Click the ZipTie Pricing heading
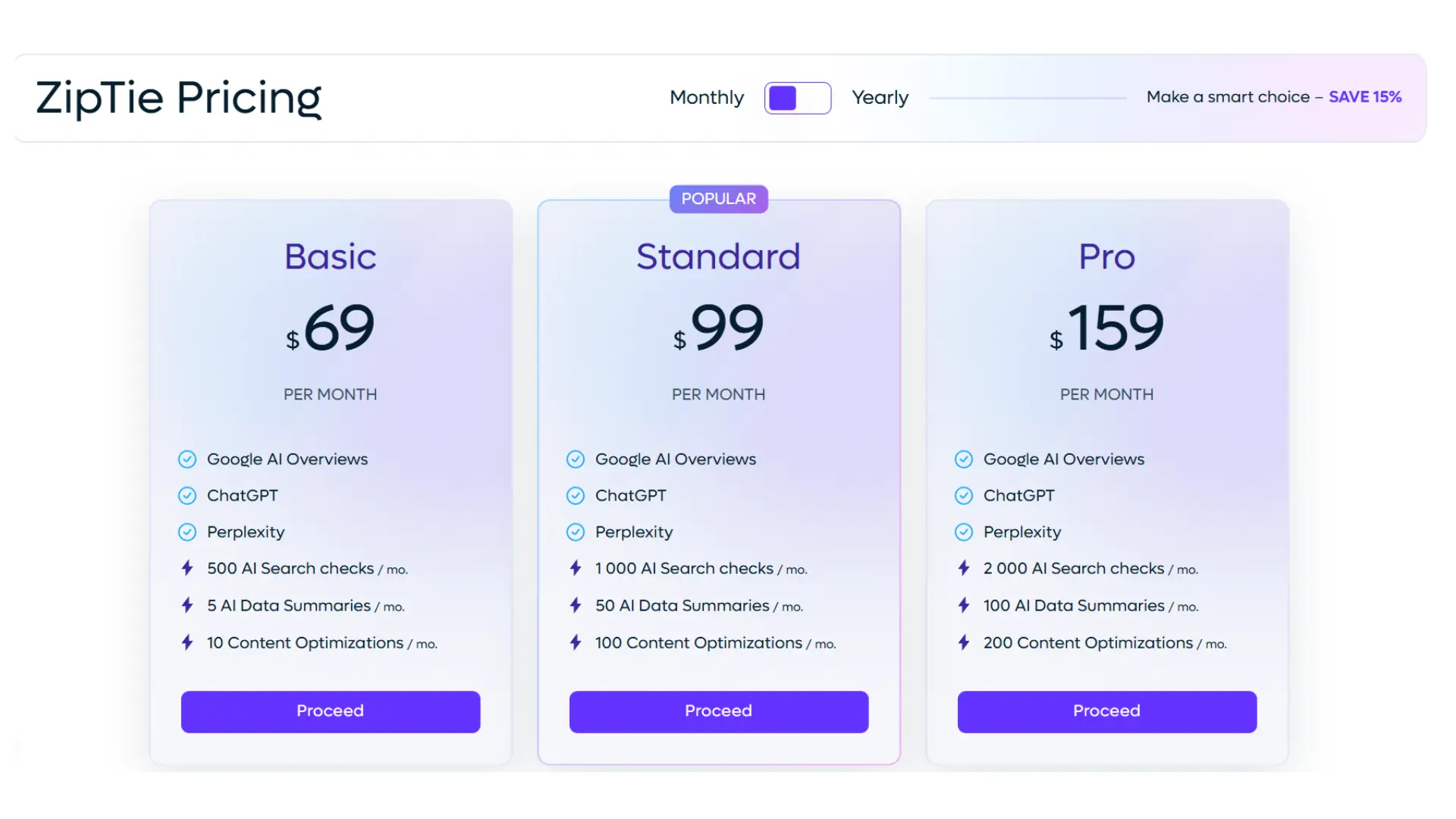Viewport: 1456px width, 819px height. pyautogui.click(x=178, y=98)
